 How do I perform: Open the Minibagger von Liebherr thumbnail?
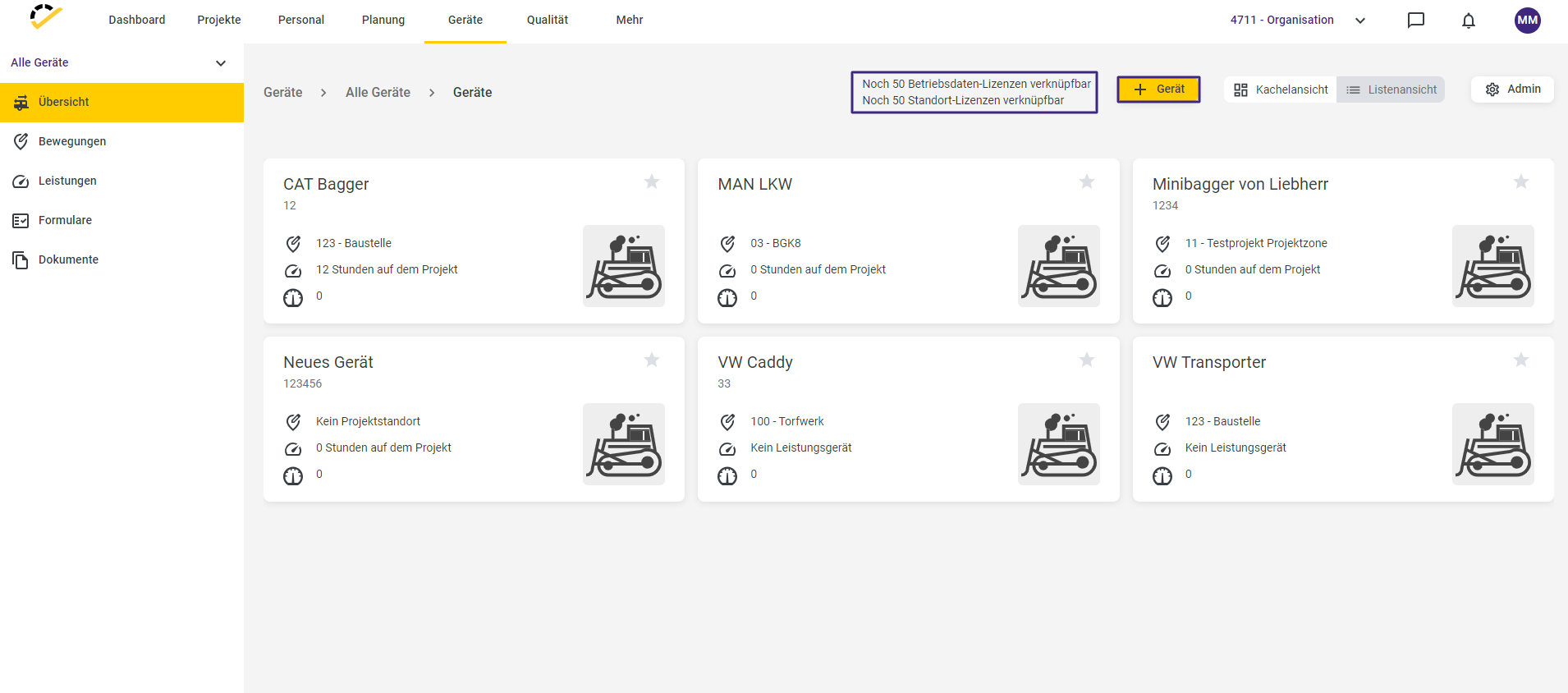1493,266
